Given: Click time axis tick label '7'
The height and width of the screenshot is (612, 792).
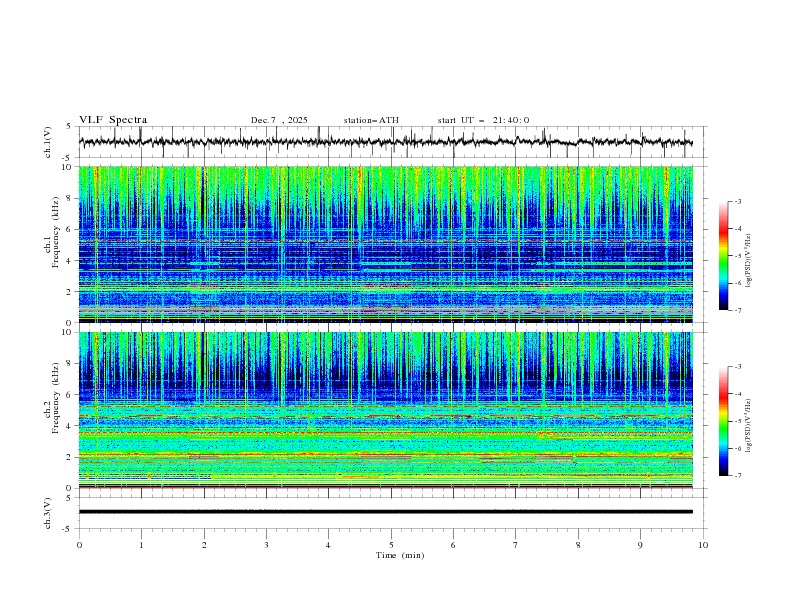Looking at the screenshot, I should 516,545.
